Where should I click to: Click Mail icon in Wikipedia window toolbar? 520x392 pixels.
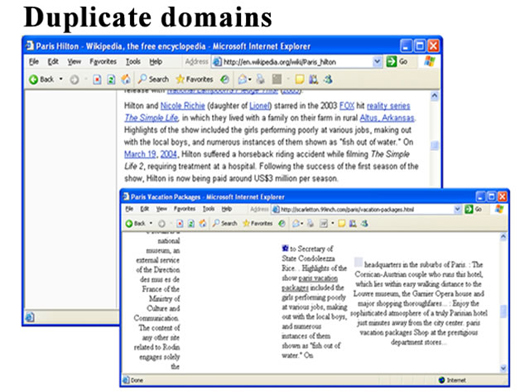243,79
